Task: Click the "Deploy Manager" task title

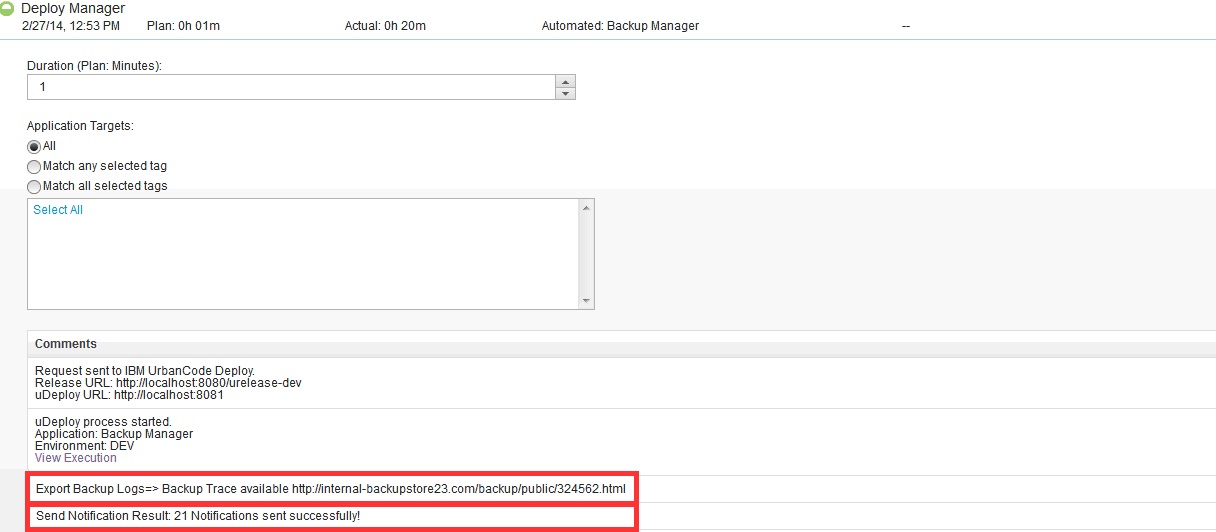Action: coord(73,9)
